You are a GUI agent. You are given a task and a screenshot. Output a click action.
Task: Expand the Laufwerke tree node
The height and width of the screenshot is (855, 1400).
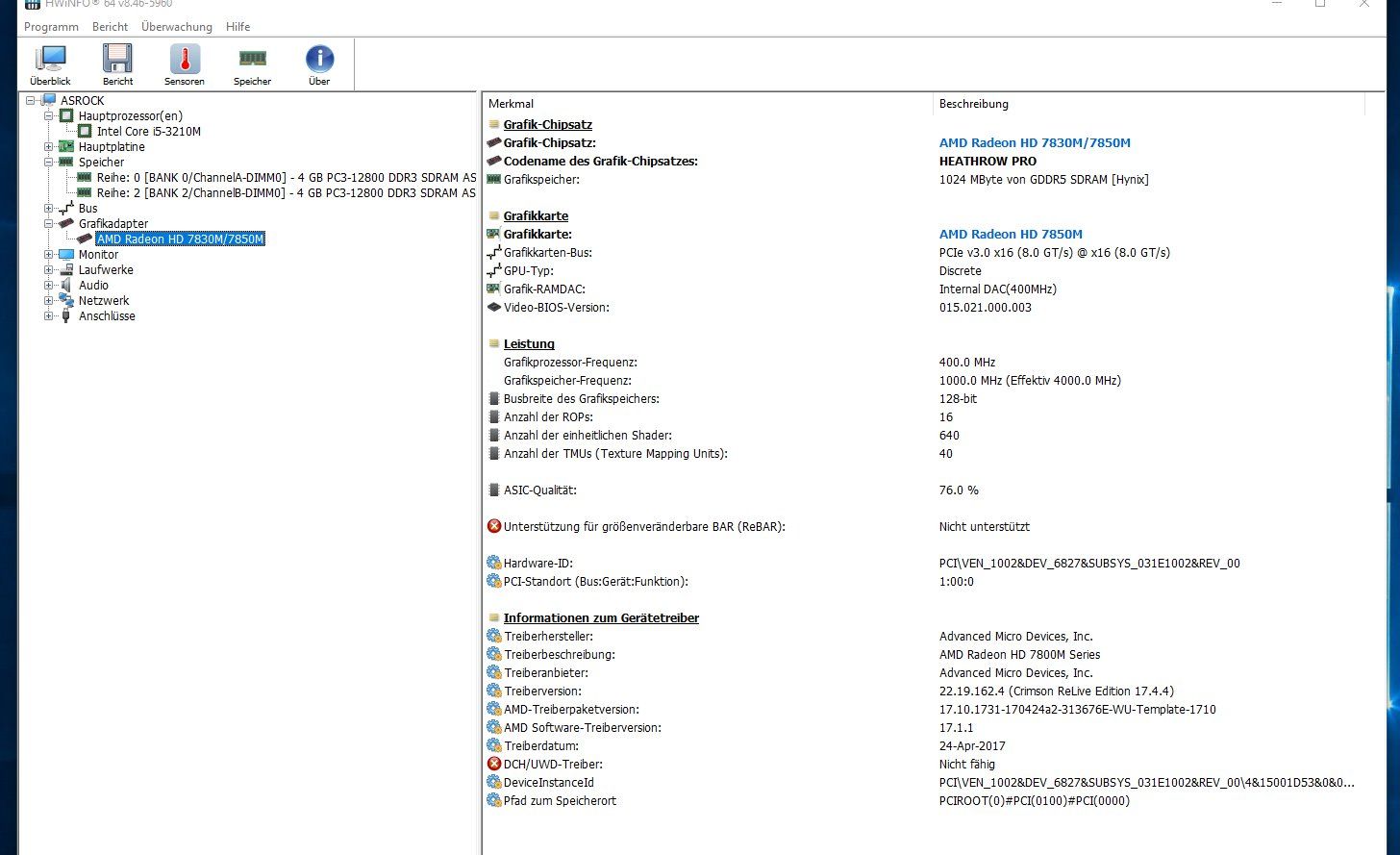[x=49, y=269]
